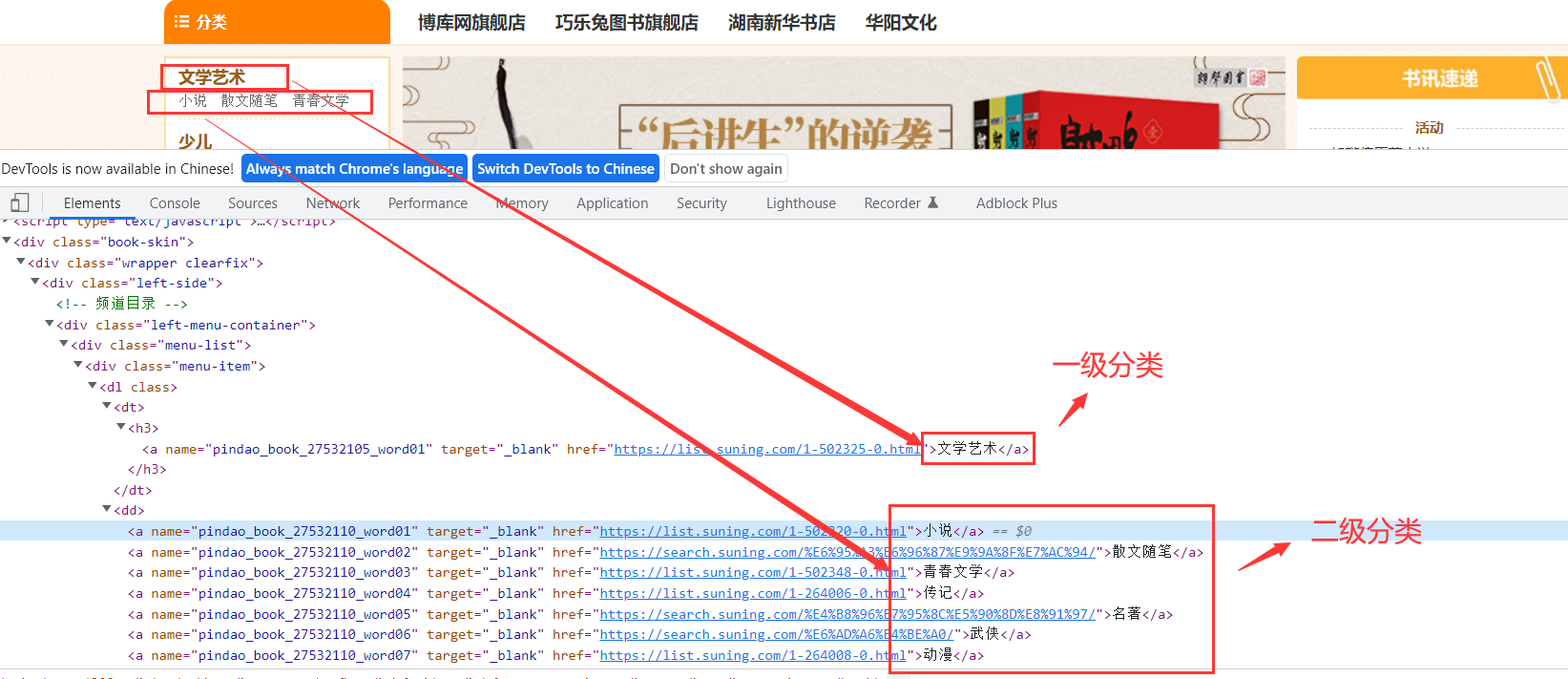Collapse the div class="menu-item" node

[x=78, y=366]
